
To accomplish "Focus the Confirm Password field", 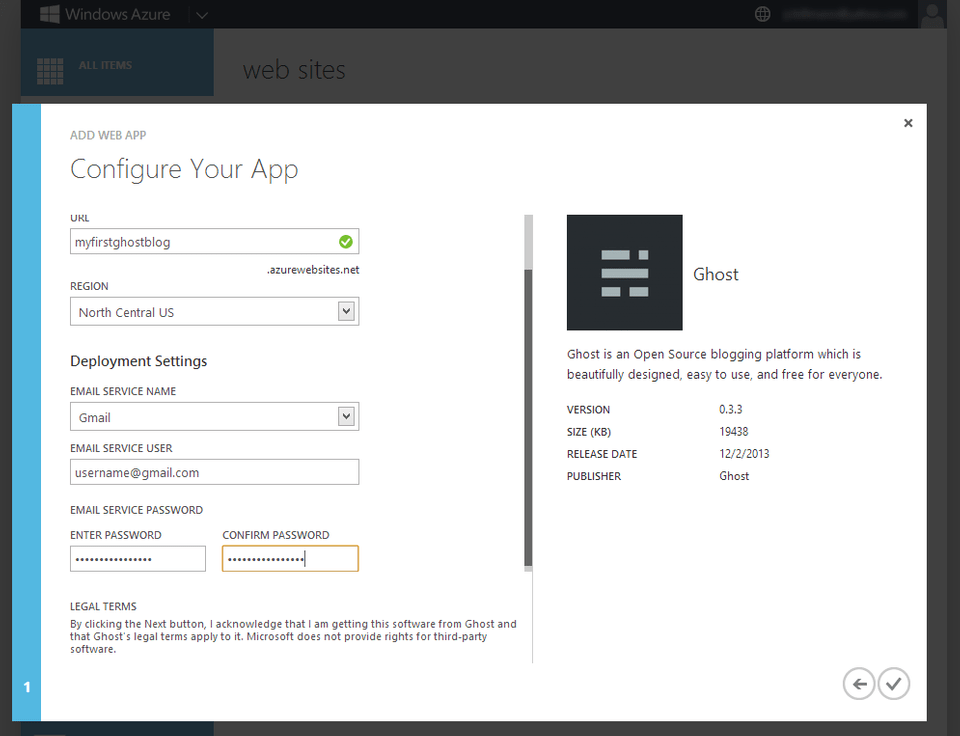I will (x=290, y=558).
